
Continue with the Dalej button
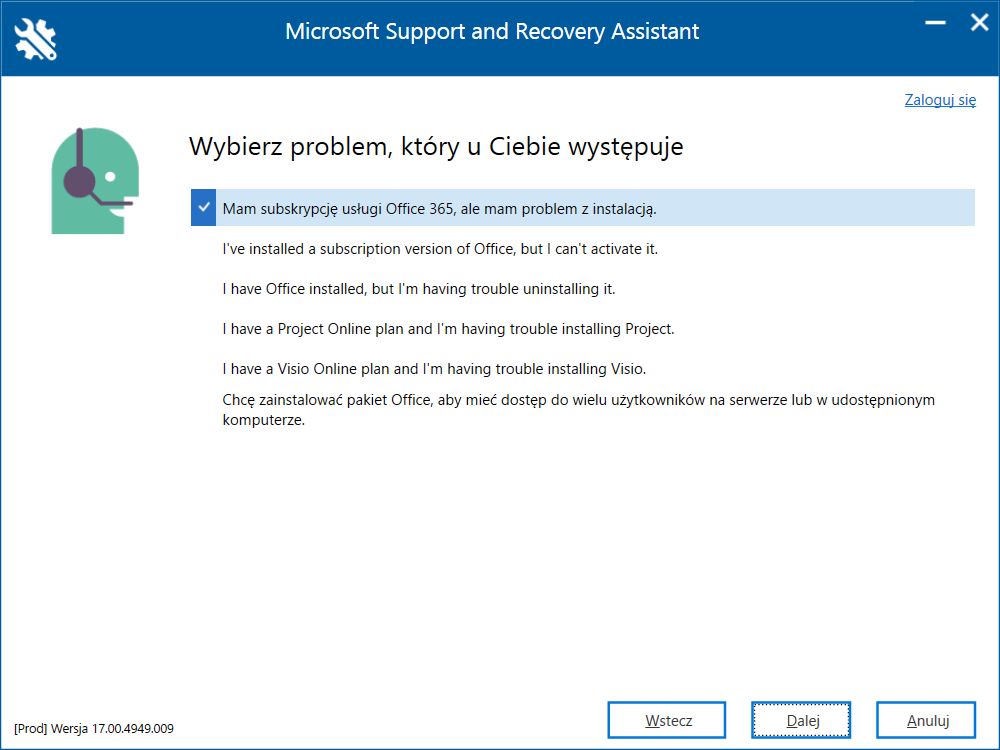click(x=801, y=720)
